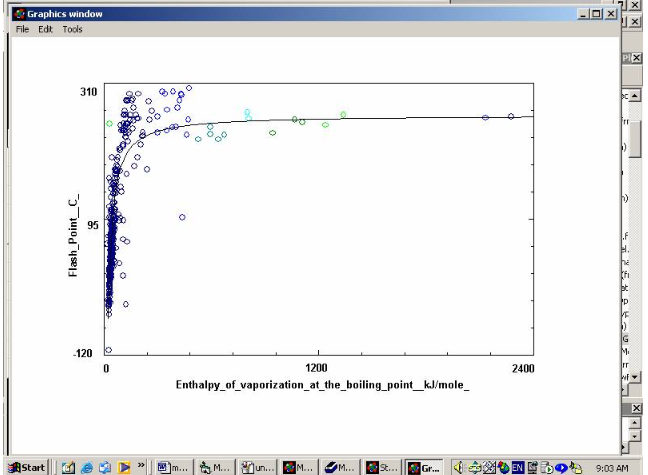
Task: Switch to the 'Gr...' taskbar button
Action: [x=425, y=467]
